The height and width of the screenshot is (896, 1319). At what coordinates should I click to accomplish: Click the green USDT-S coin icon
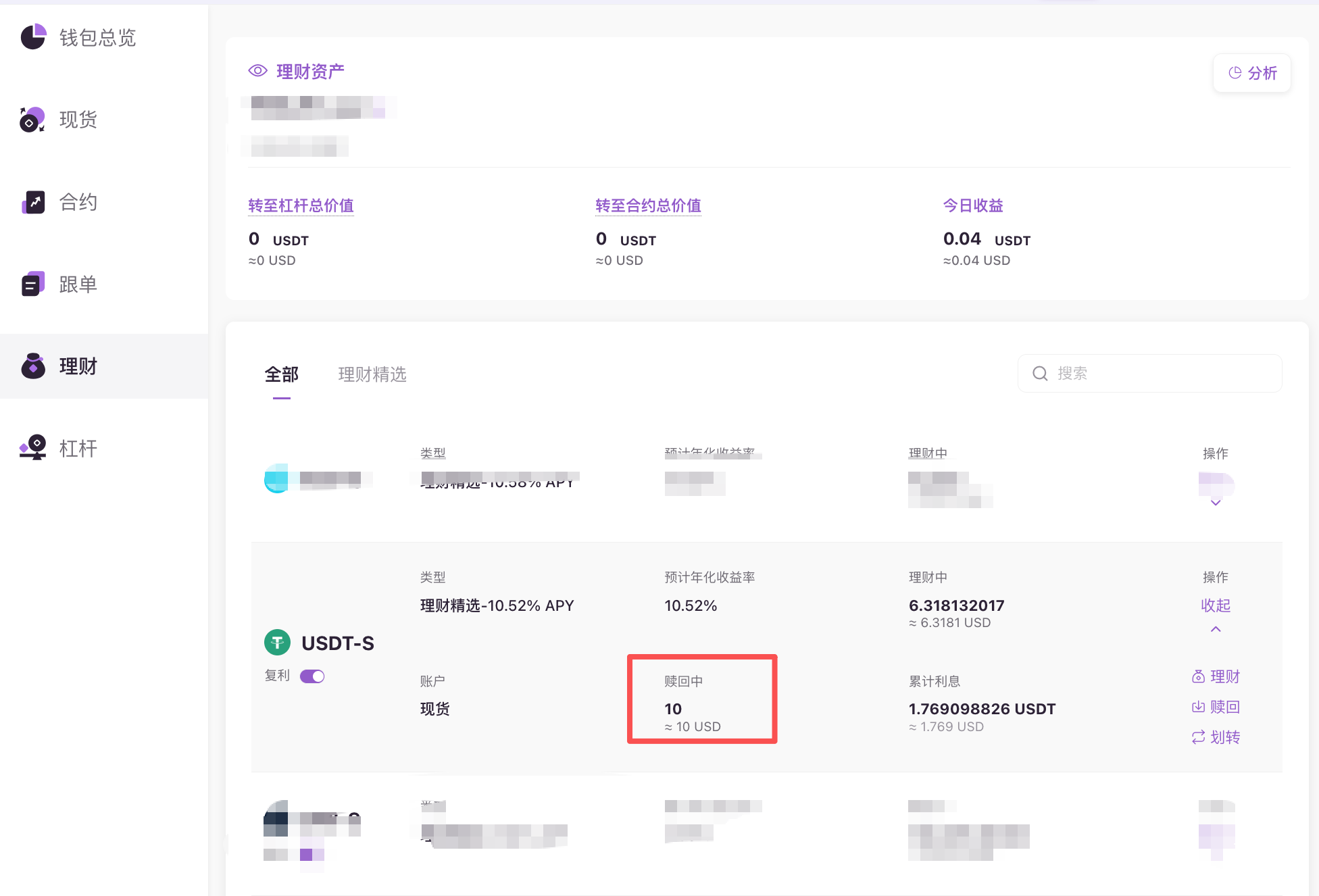click(x=277, y=643)
